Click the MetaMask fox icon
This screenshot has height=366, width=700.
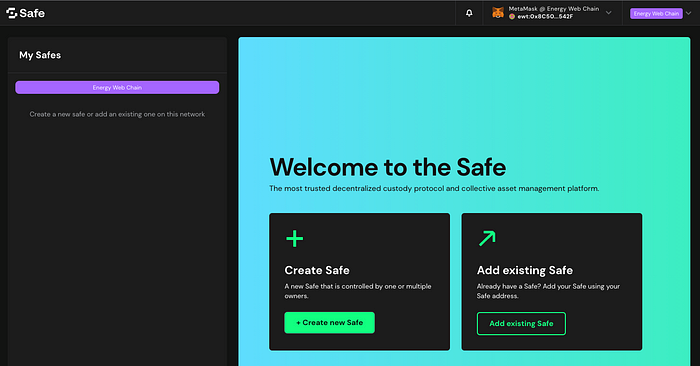point(498,12)
